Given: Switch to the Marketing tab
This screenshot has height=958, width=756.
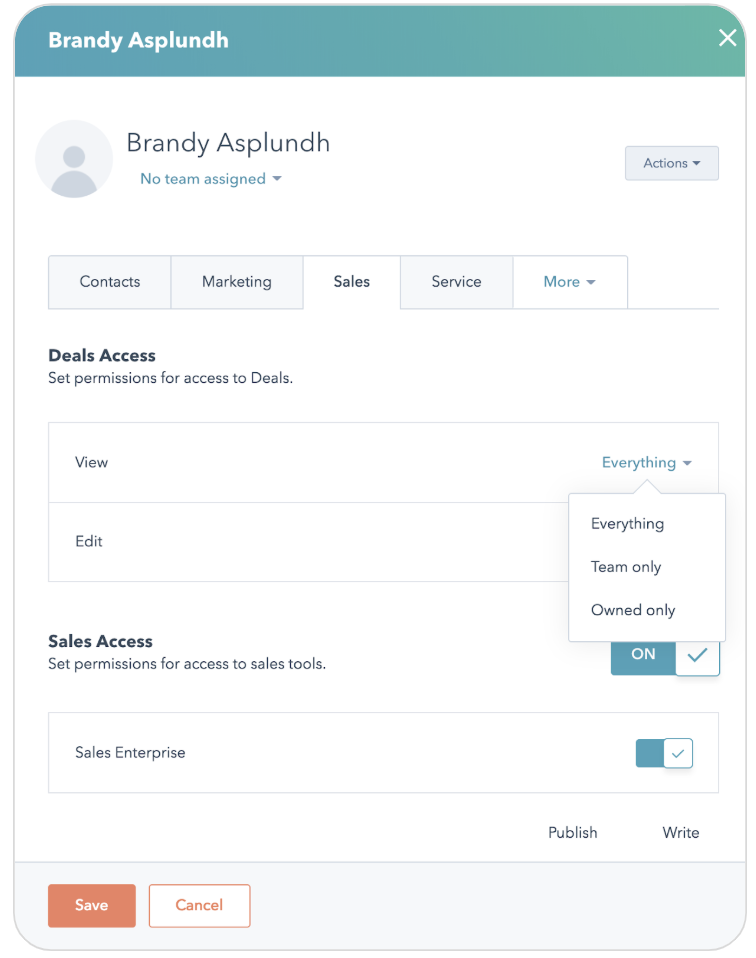Looking at the screenshot, I should (237, 282).
